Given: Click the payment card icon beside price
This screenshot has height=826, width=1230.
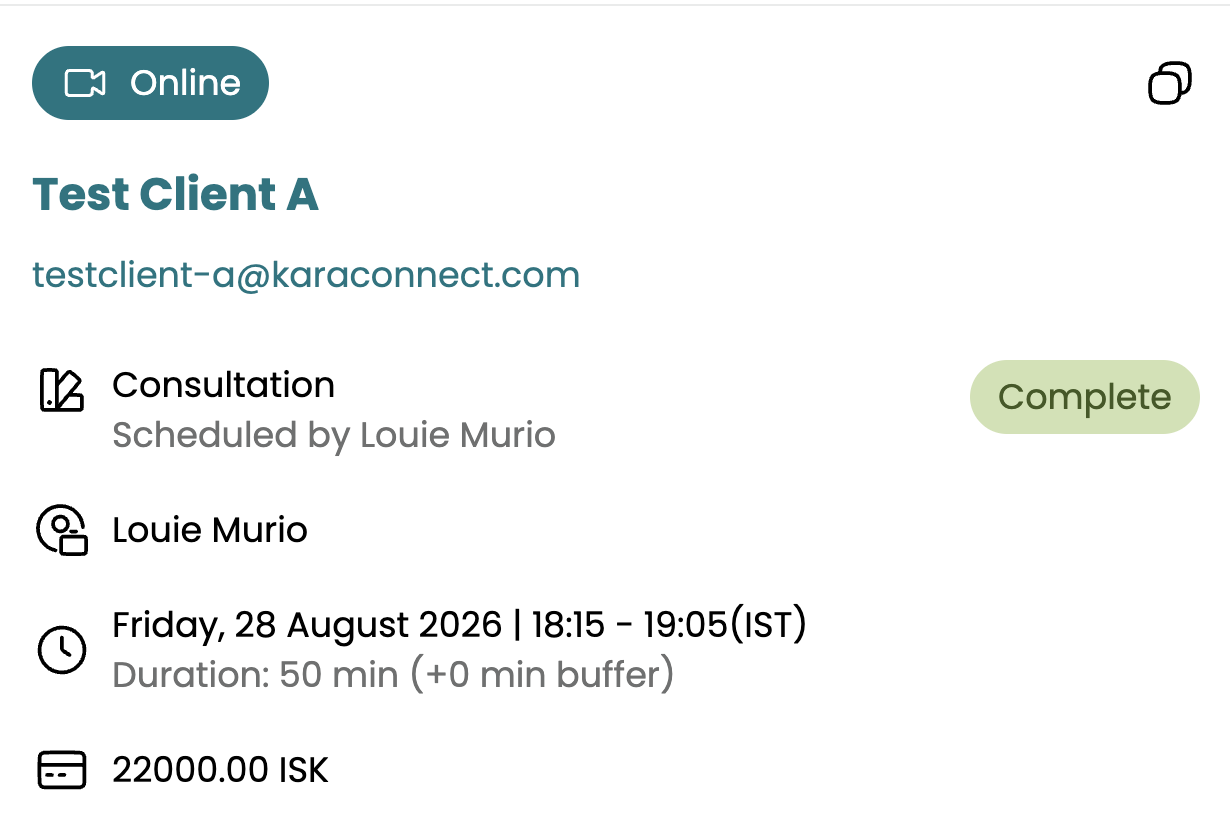Looking at the screenshot, I should pyautogui.click(x=62, y=770).
